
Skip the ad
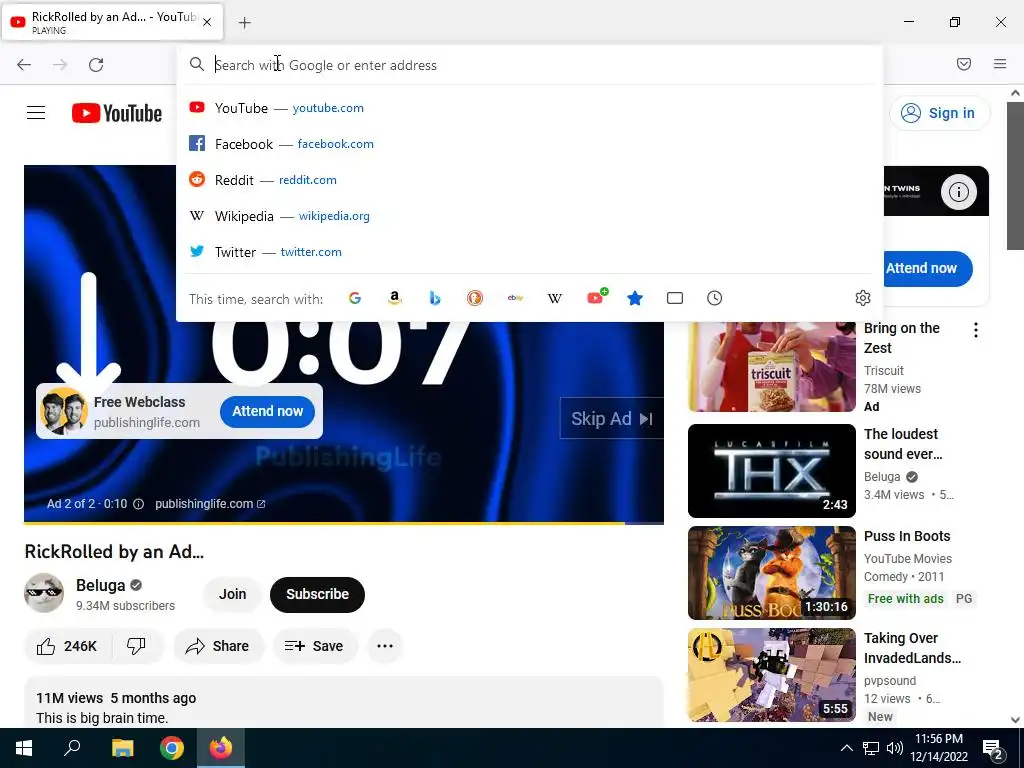611,419
